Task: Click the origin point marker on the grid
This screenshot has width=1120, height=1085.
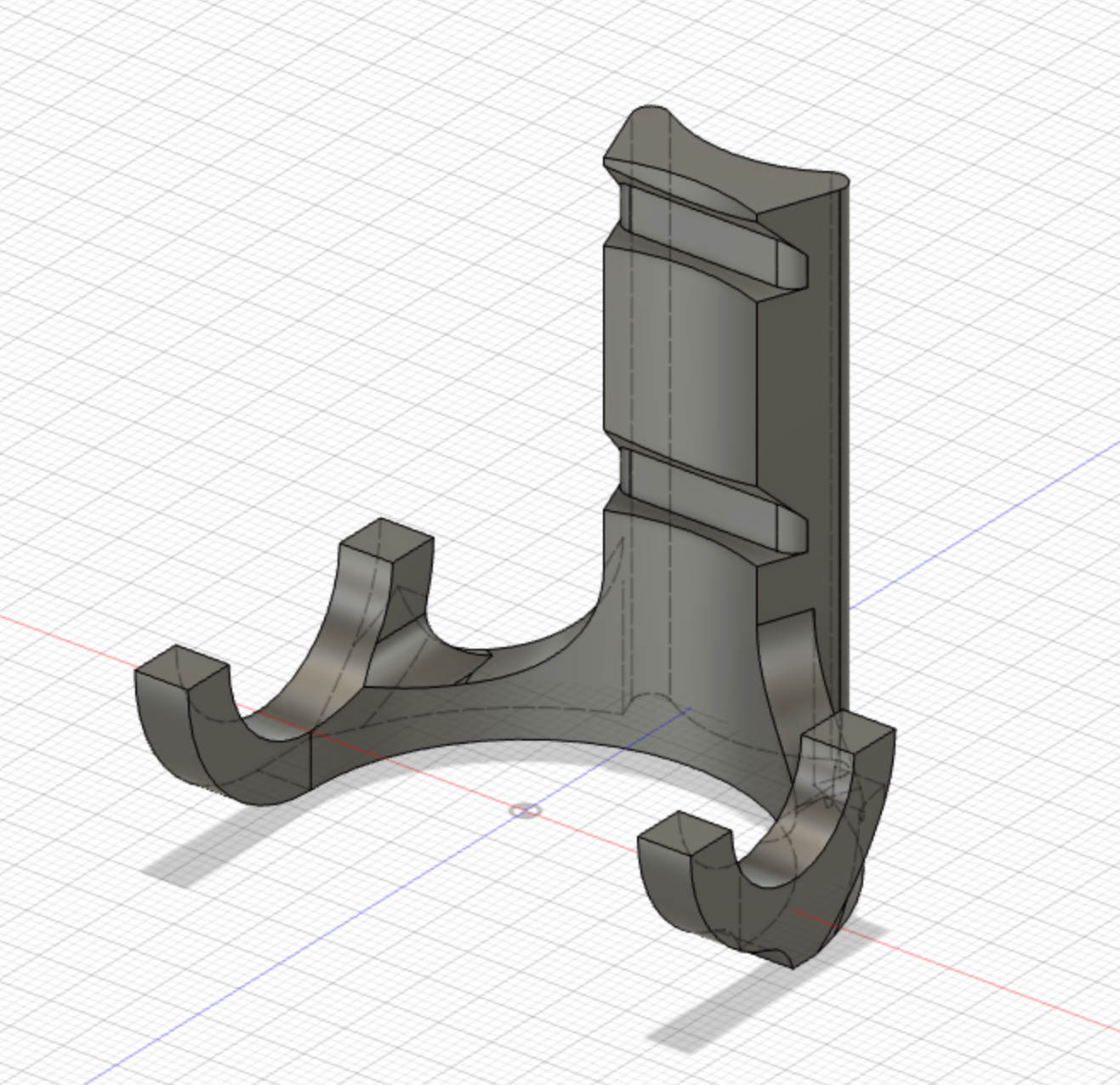Action: pyautogui.click(x=525, y=810)
